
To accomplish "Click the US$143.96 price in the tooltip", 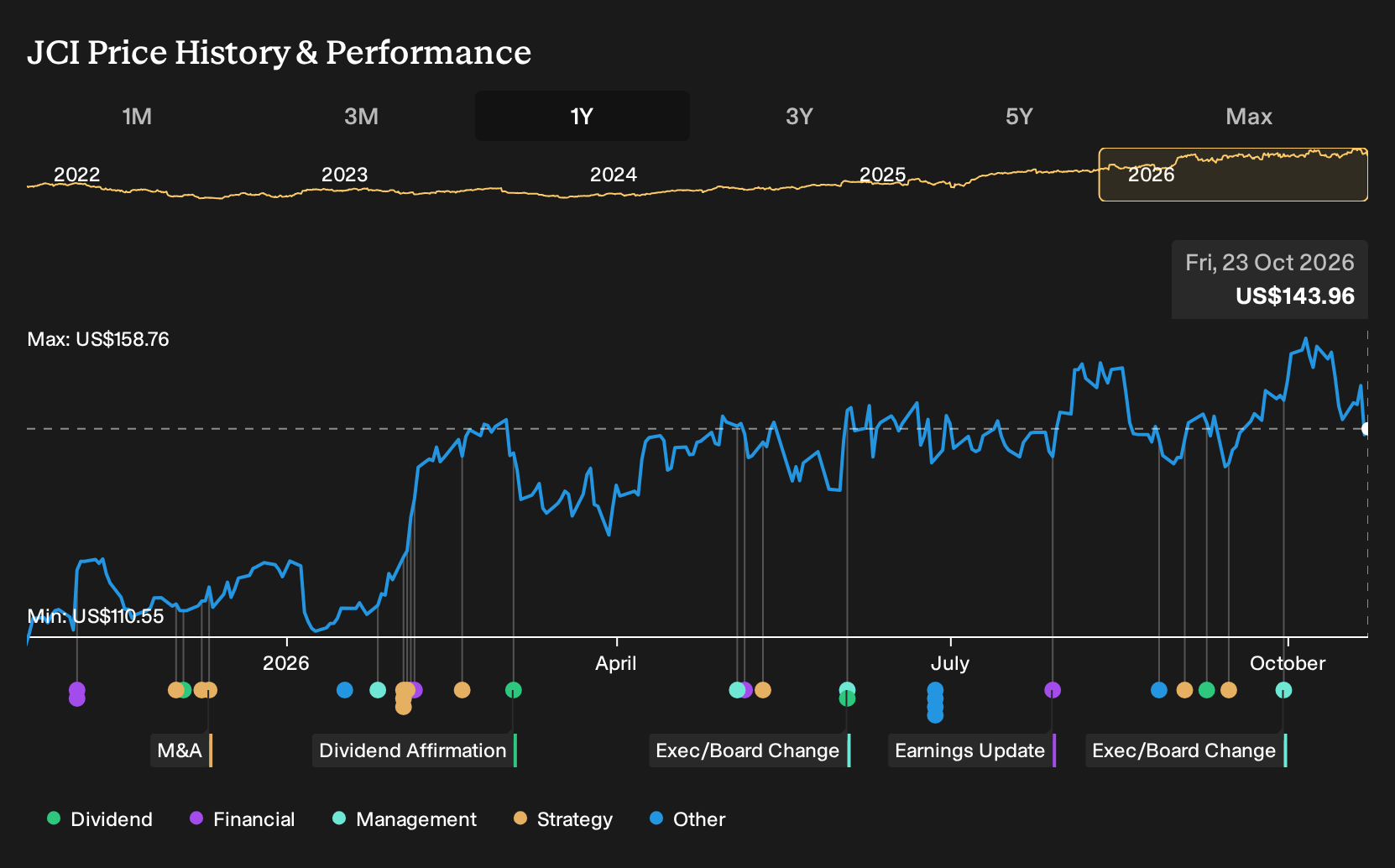I will [1295, 296].
